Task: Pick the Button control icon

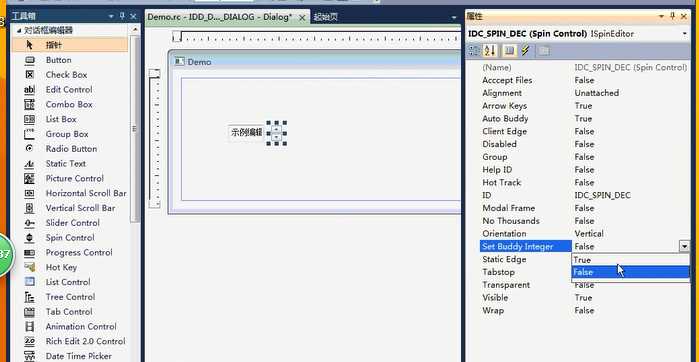Action: (x=29, y=60)
